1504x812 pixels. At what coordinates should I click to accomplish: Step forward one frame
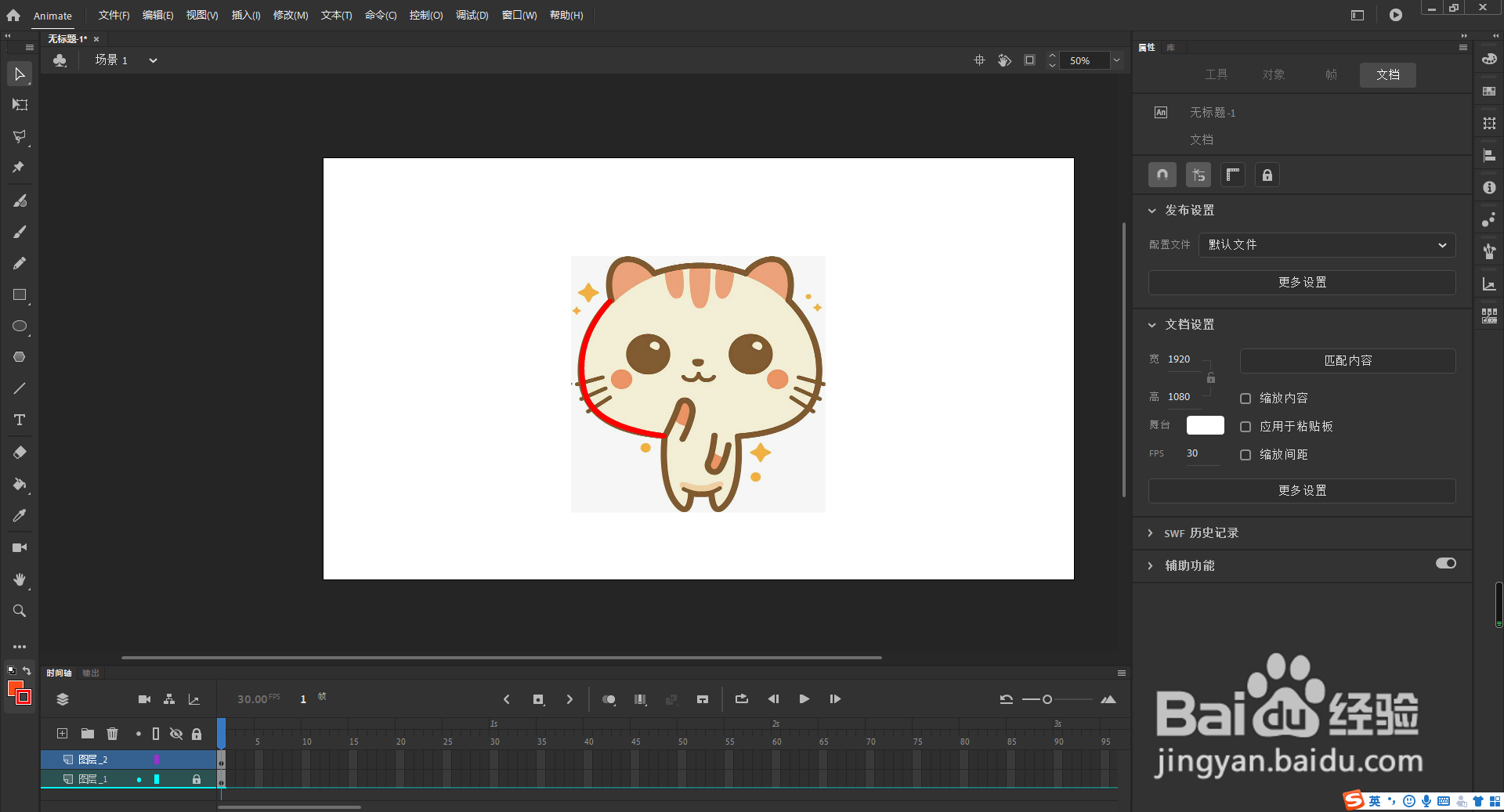pos(836,699)
